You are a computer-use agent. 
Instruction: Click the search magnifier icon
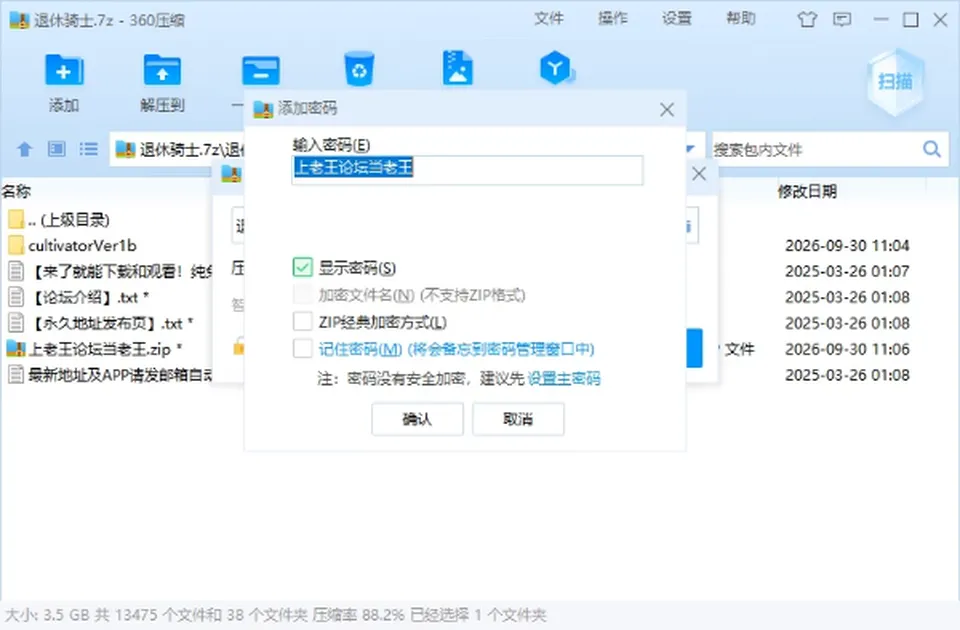[x=932, y=149]
